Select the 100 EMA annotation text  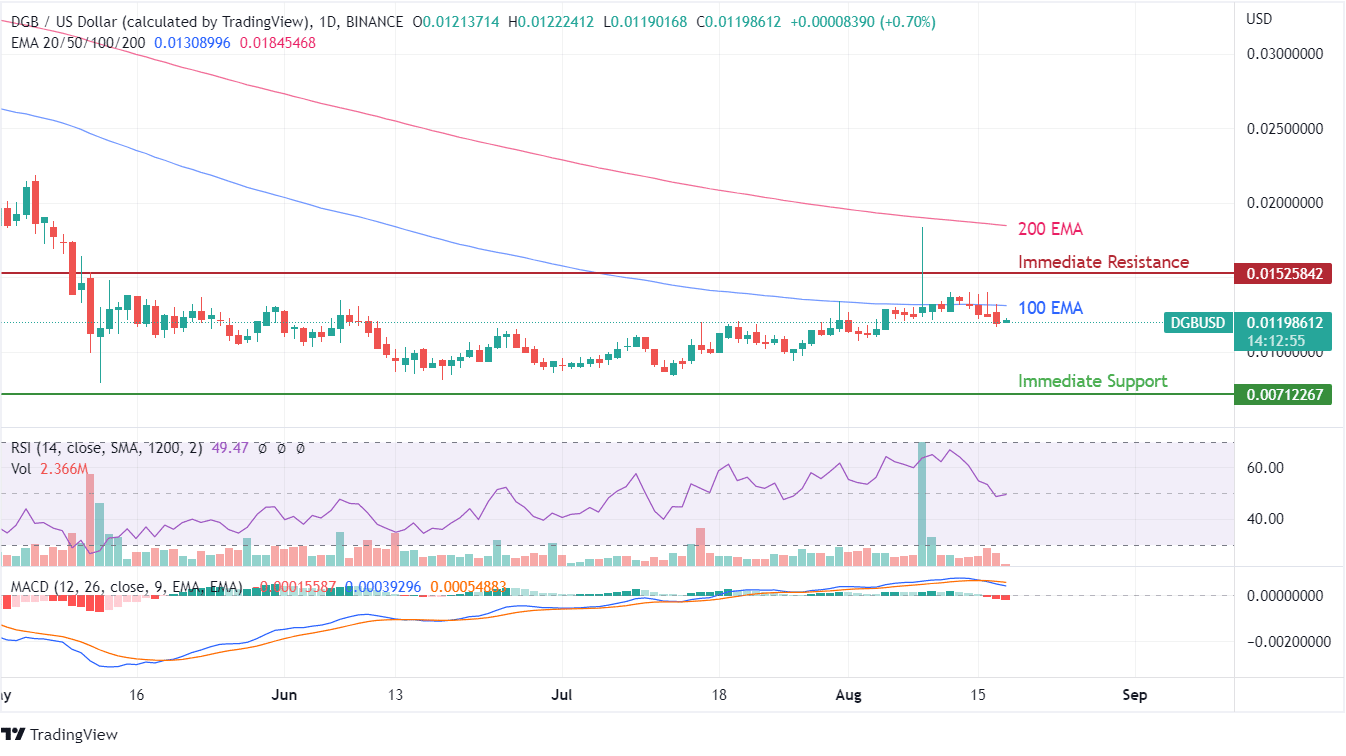(1050, 308)
